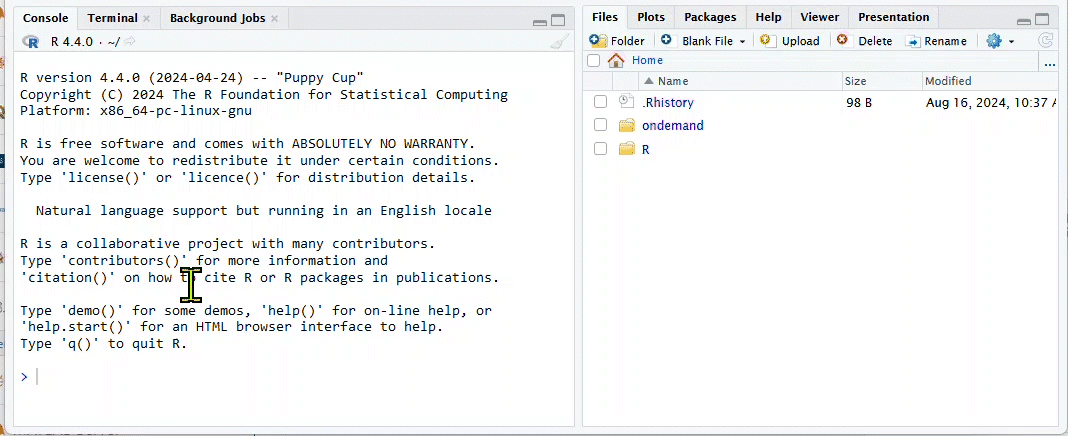The height and width of the screenshot is (436, 1068).
Task: Click the clear console broom icon
Action: click(x=559, y=42)
